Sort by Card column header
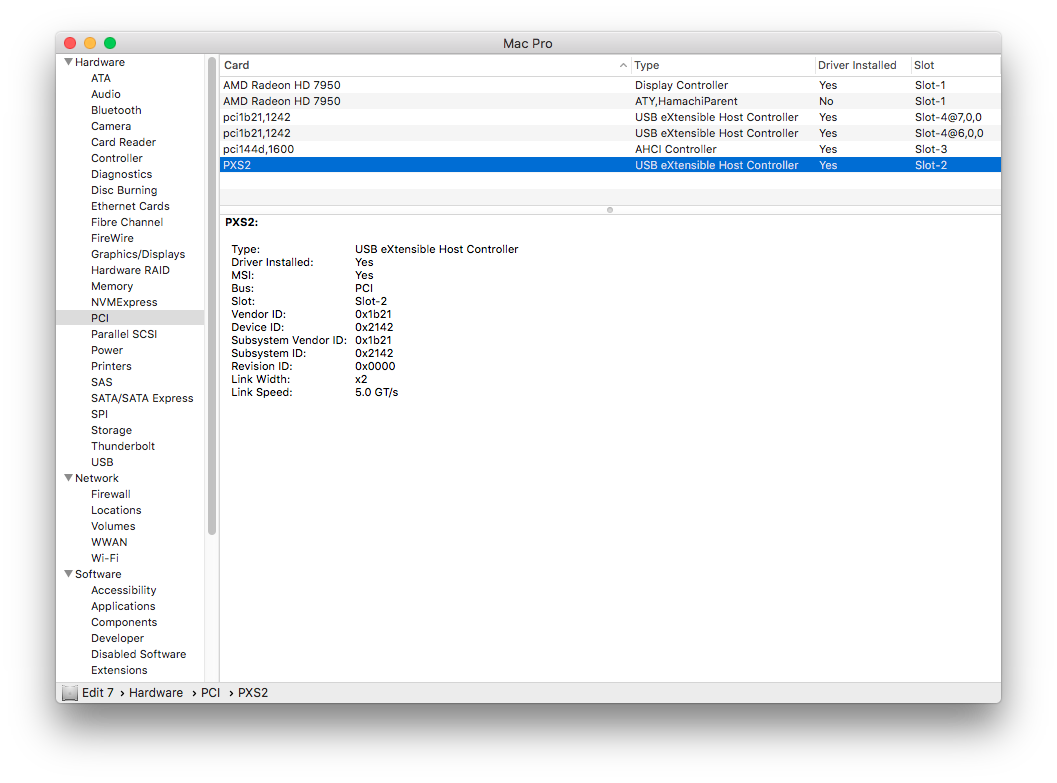 pos(425,65)
